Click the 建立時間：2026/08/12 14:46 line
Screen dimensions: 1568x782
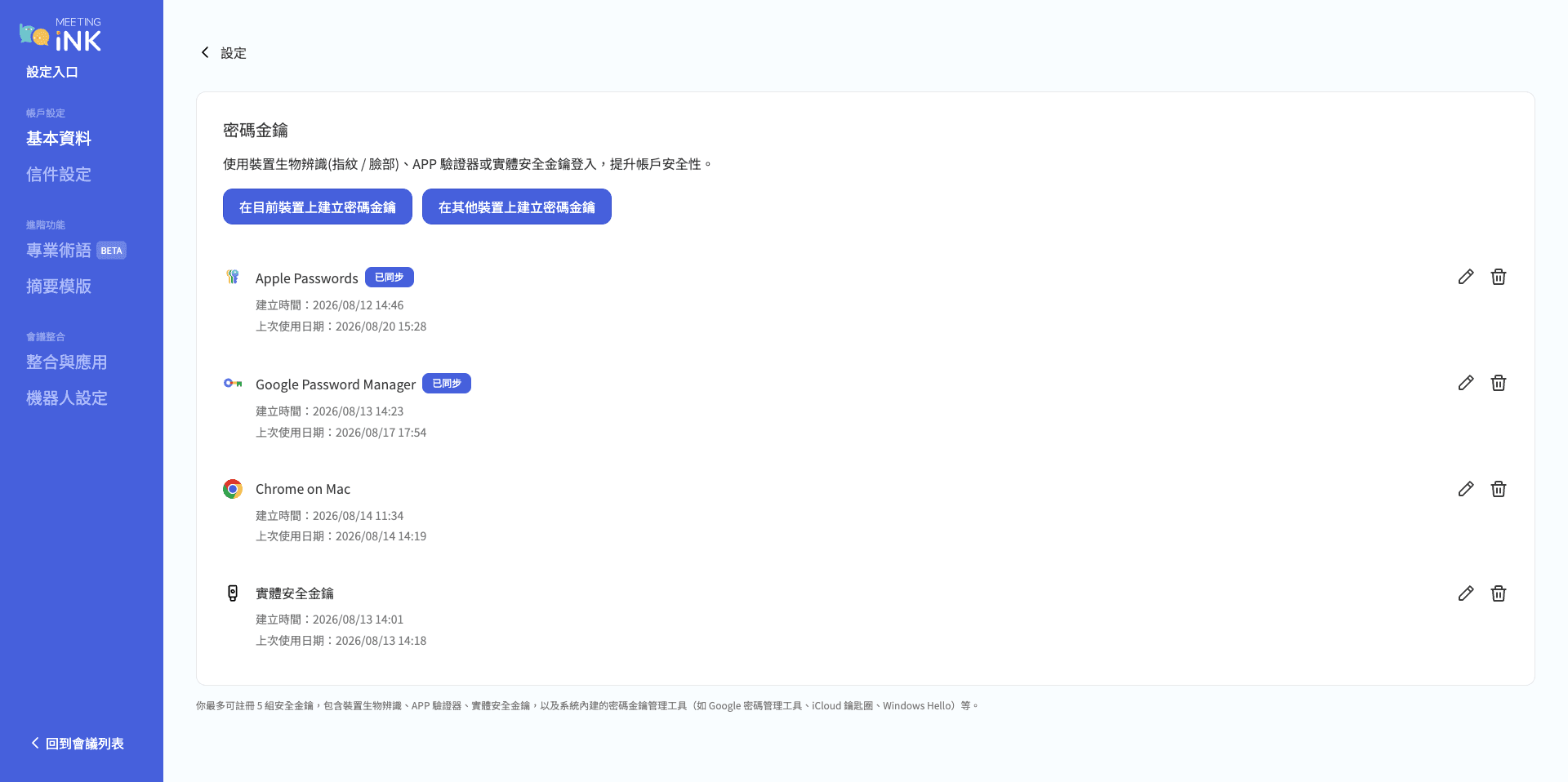tap(330, 305)
